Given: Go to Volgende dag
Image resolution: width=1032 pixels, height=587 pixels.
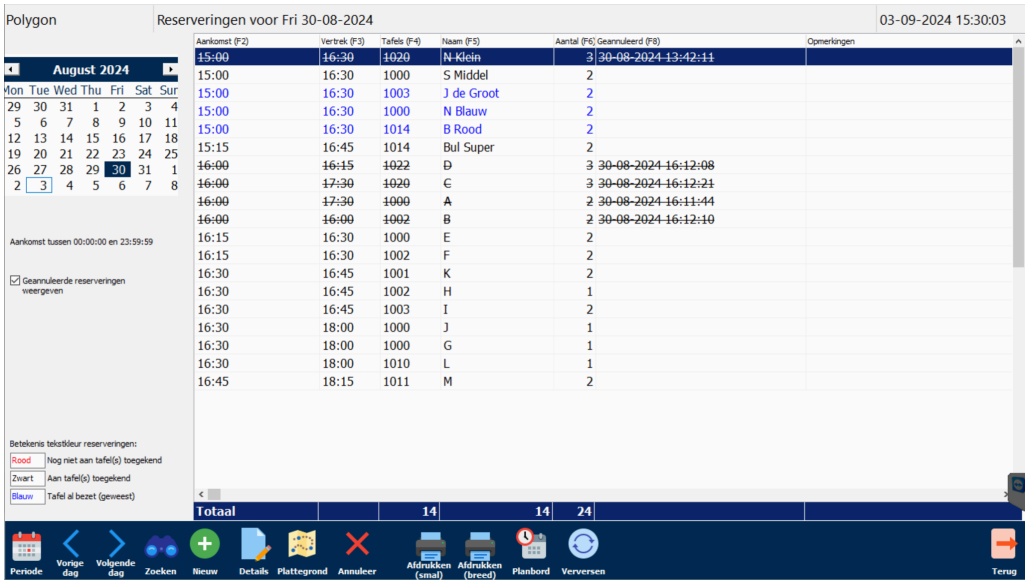Looking at the screenshot, I should click(x=116, y=553).
